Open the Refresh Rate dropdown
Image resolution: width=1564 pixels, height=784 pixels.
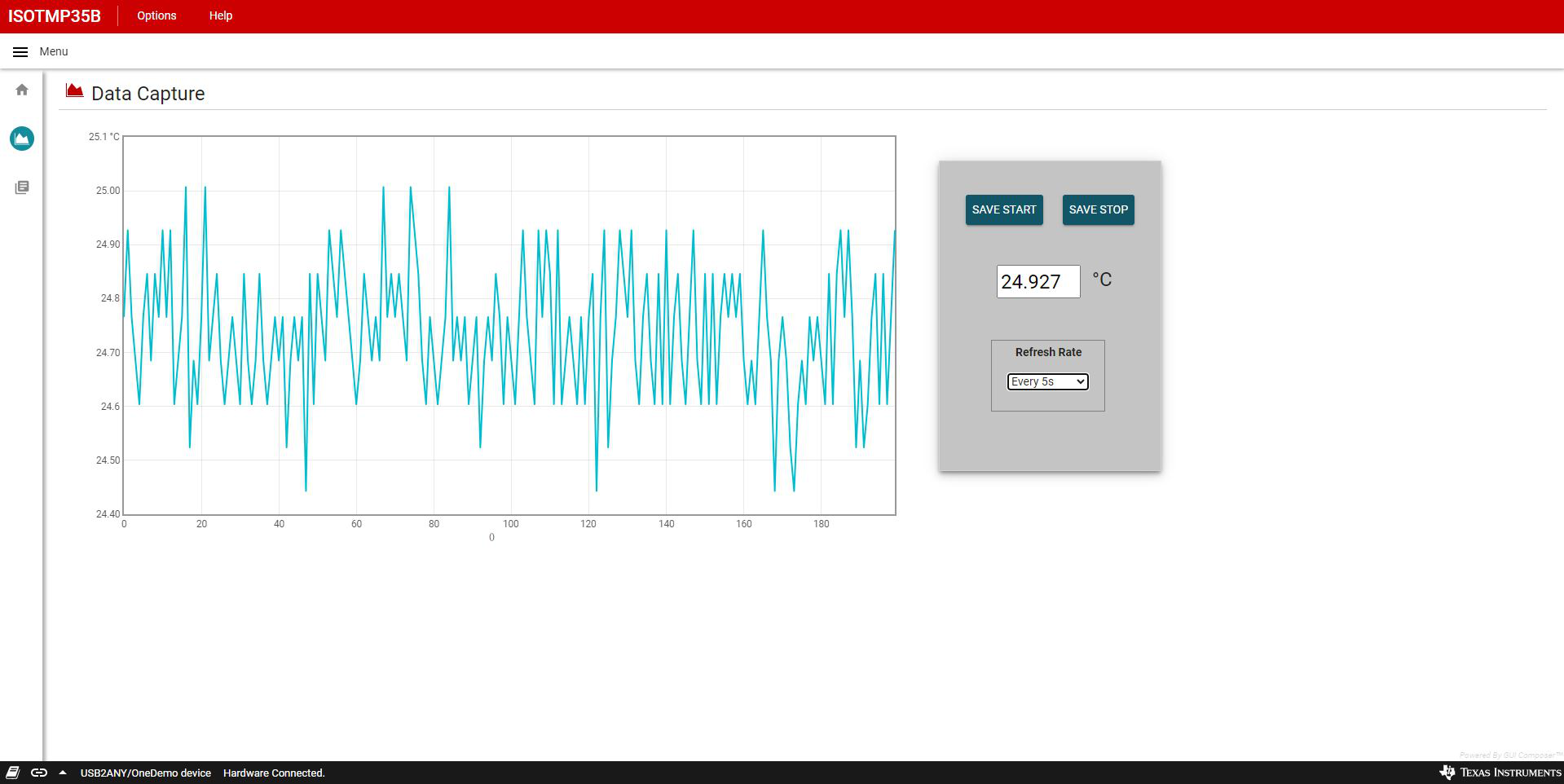pyautogui.click(x=1047, y=381)
